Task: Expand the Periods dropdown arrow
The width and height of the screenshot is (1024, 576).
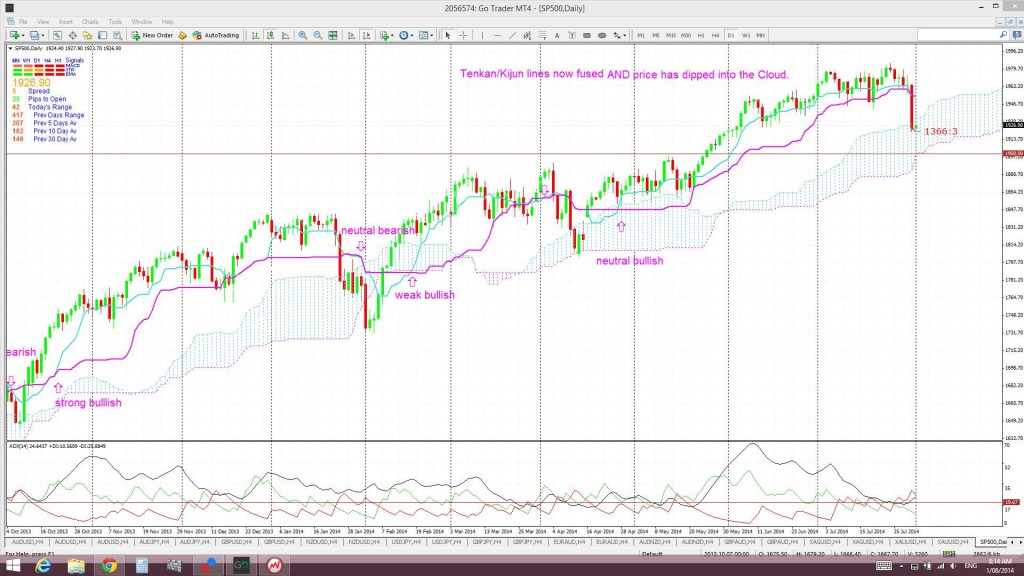Action: coord(412,35)
